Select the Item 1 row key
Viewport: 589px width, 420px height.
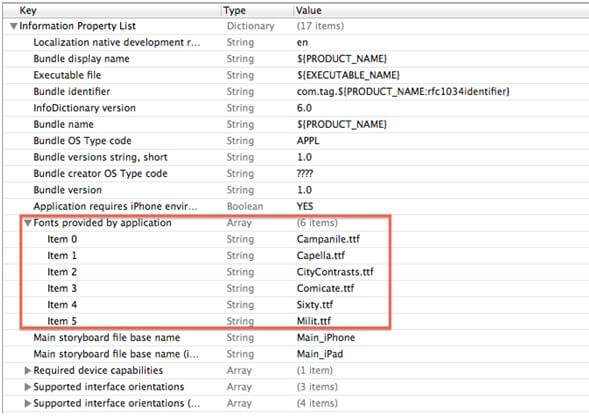62,256
